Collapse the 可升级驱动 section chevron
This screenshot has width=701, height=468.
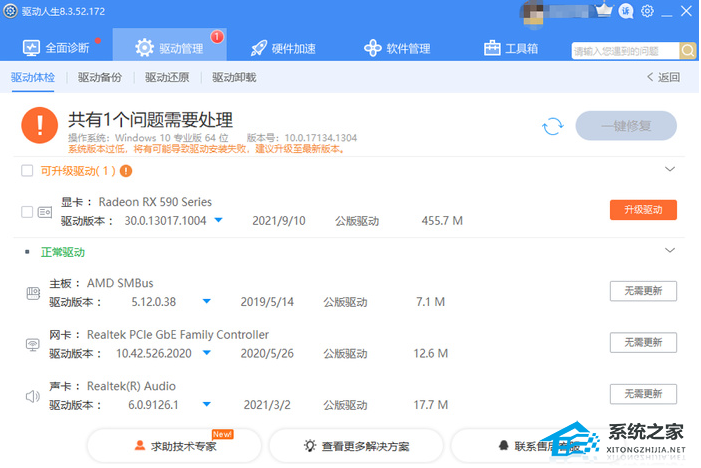coord(670,170)
